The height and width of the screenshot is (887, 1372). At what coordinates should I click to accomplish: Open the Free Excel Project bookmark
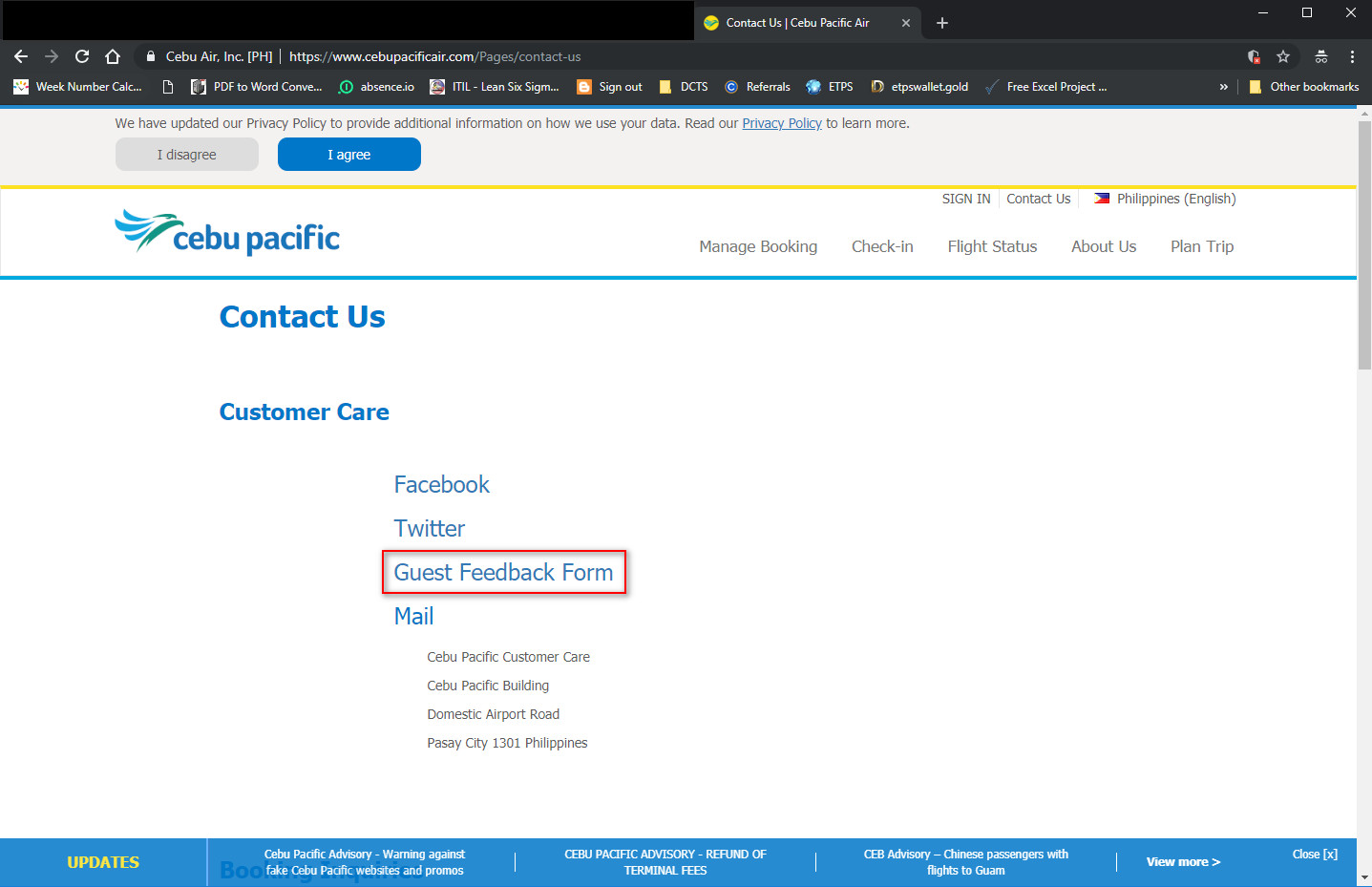pyautogui.click(x=1046, y=87)
